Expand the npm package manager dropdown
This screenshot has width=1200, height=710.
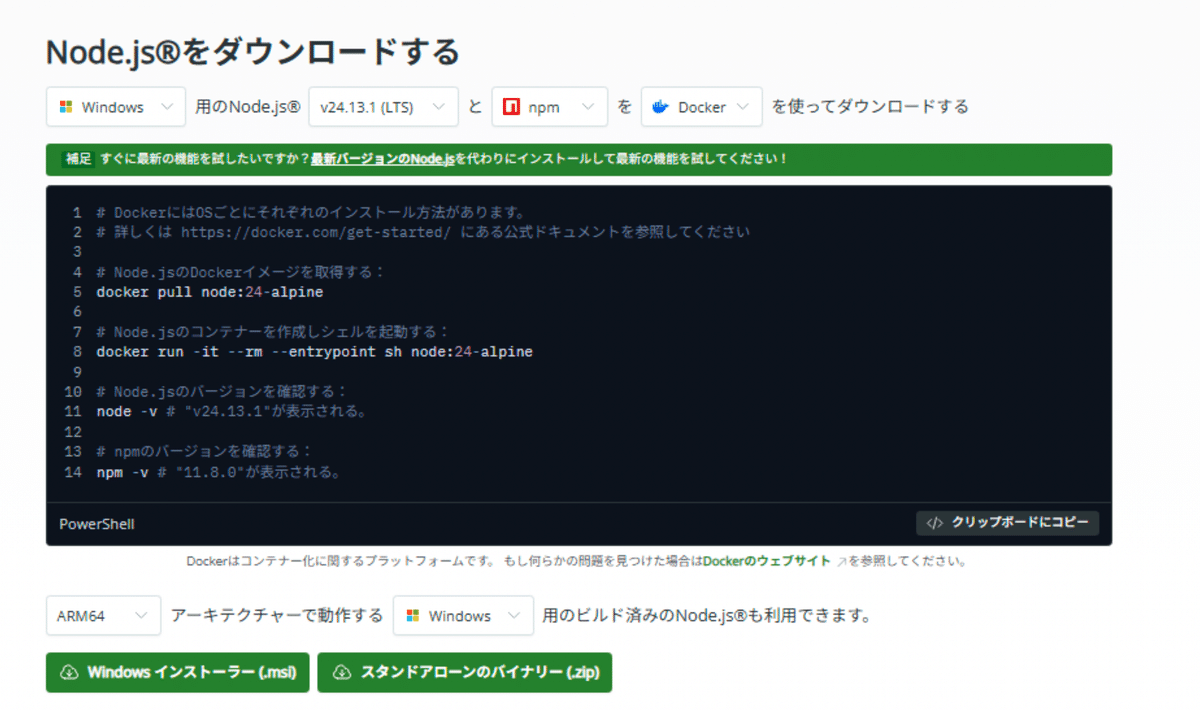click(x=550, y=106)
